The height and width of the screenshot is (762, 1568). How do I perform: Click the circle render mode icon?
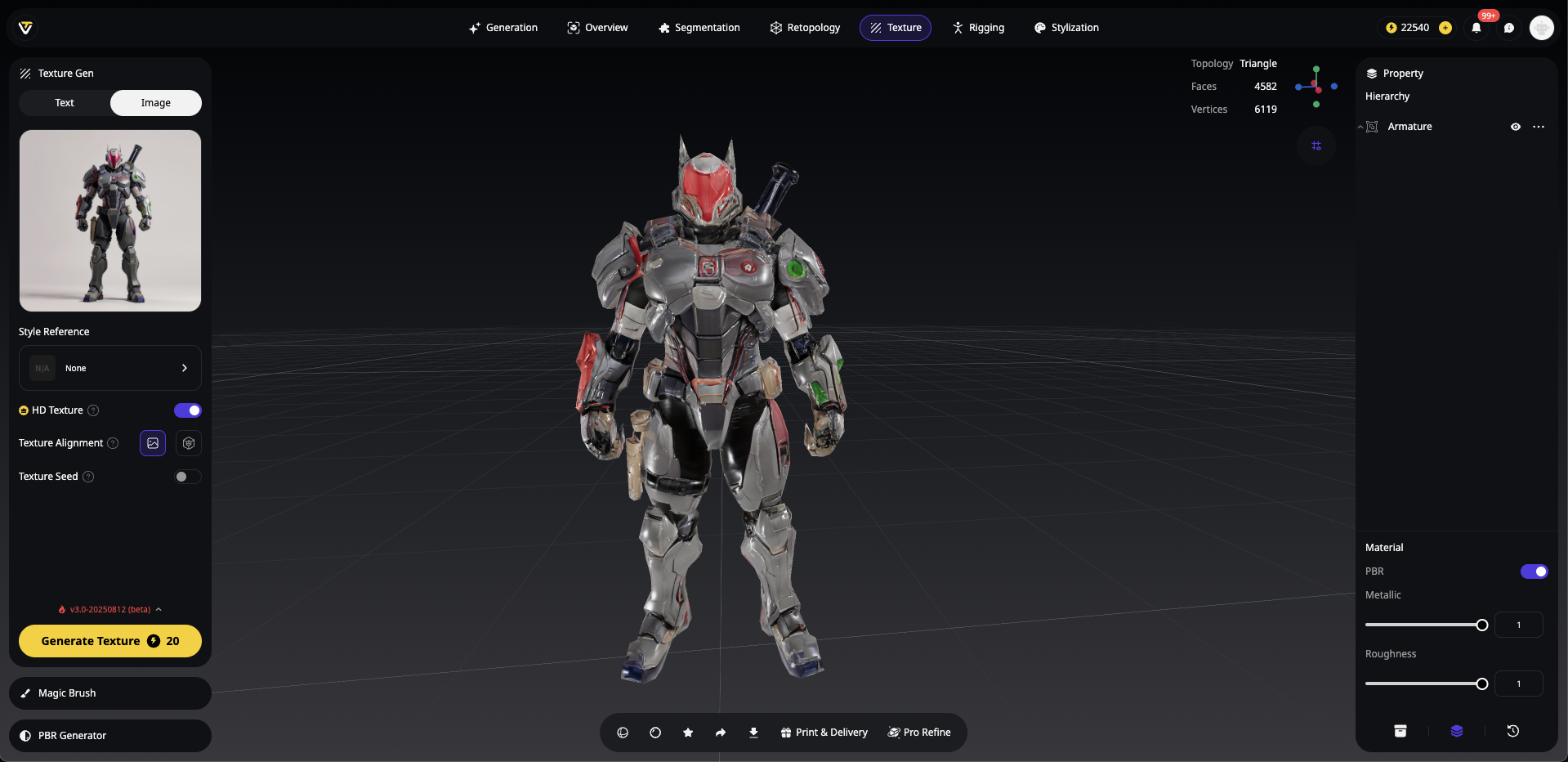point(655,733)
